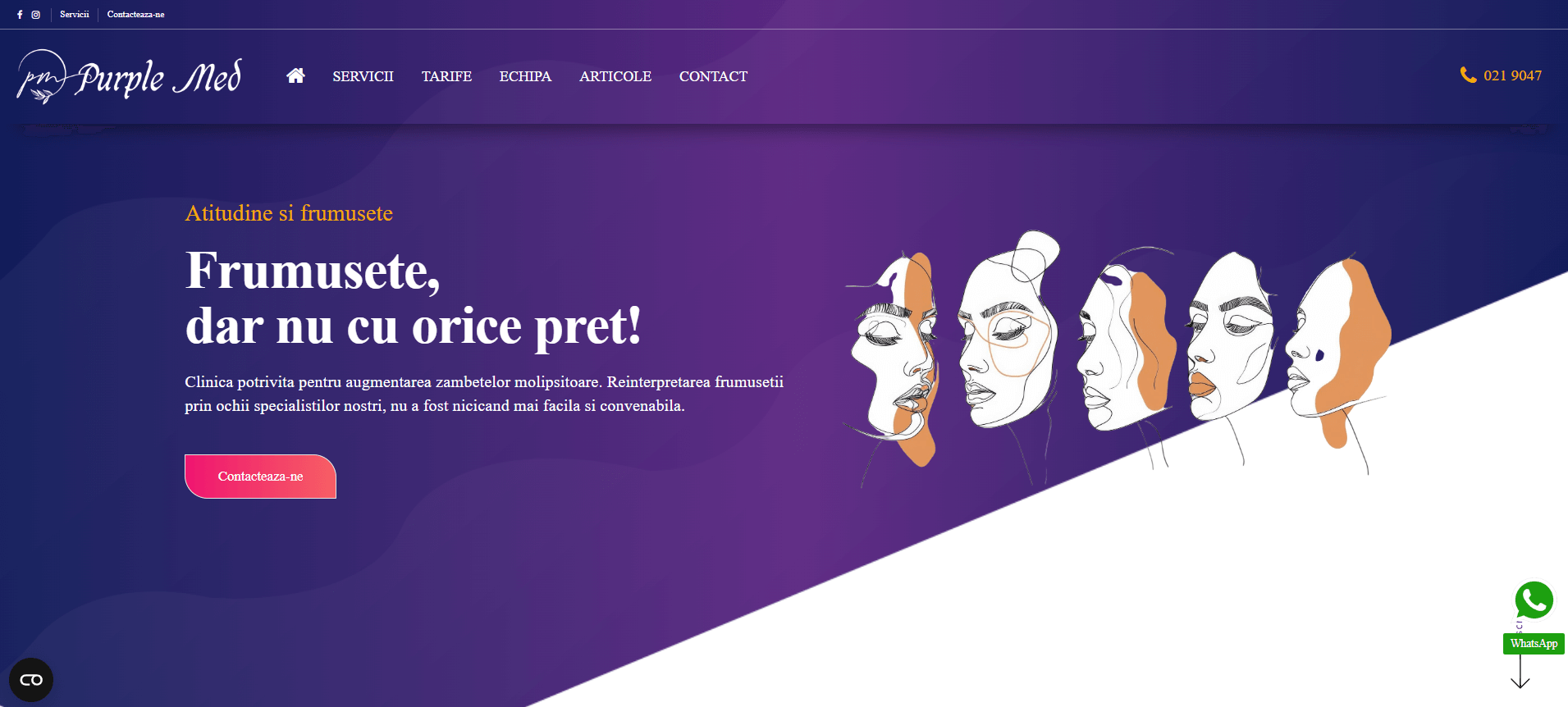The width and height of the screenshot is (1568, 707).
Task: Open the Facebook icon link
Action: click(x=20, y=15)
